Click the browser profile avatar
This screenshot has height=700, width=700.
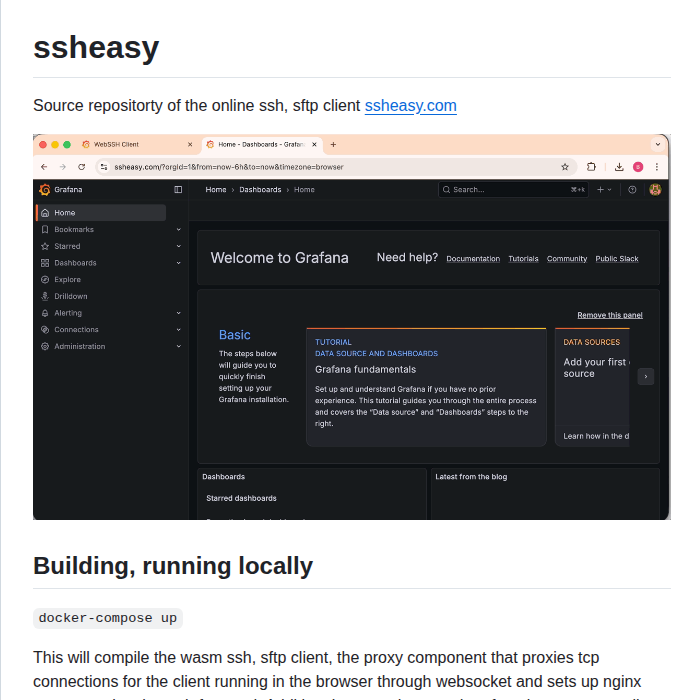point(638,167)
